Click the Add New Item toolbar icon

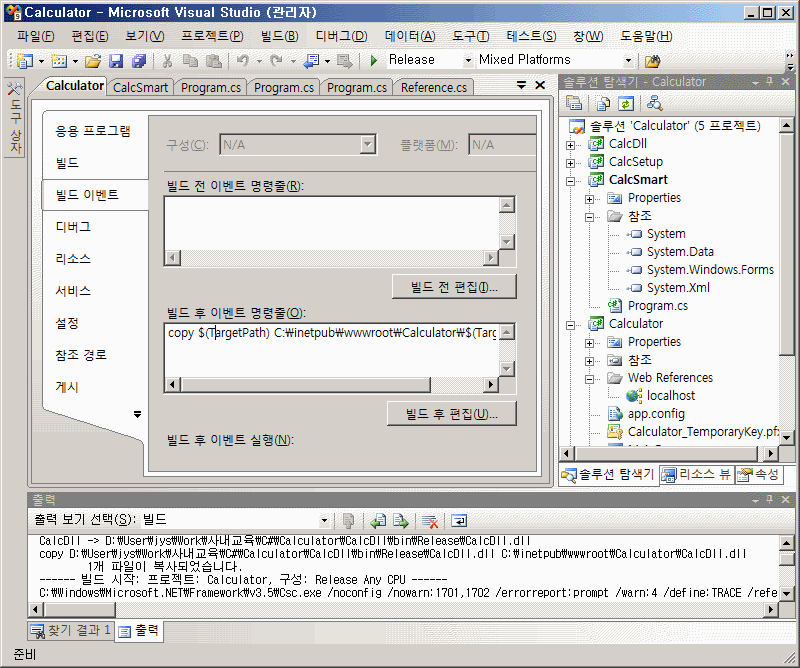point(59,61)
